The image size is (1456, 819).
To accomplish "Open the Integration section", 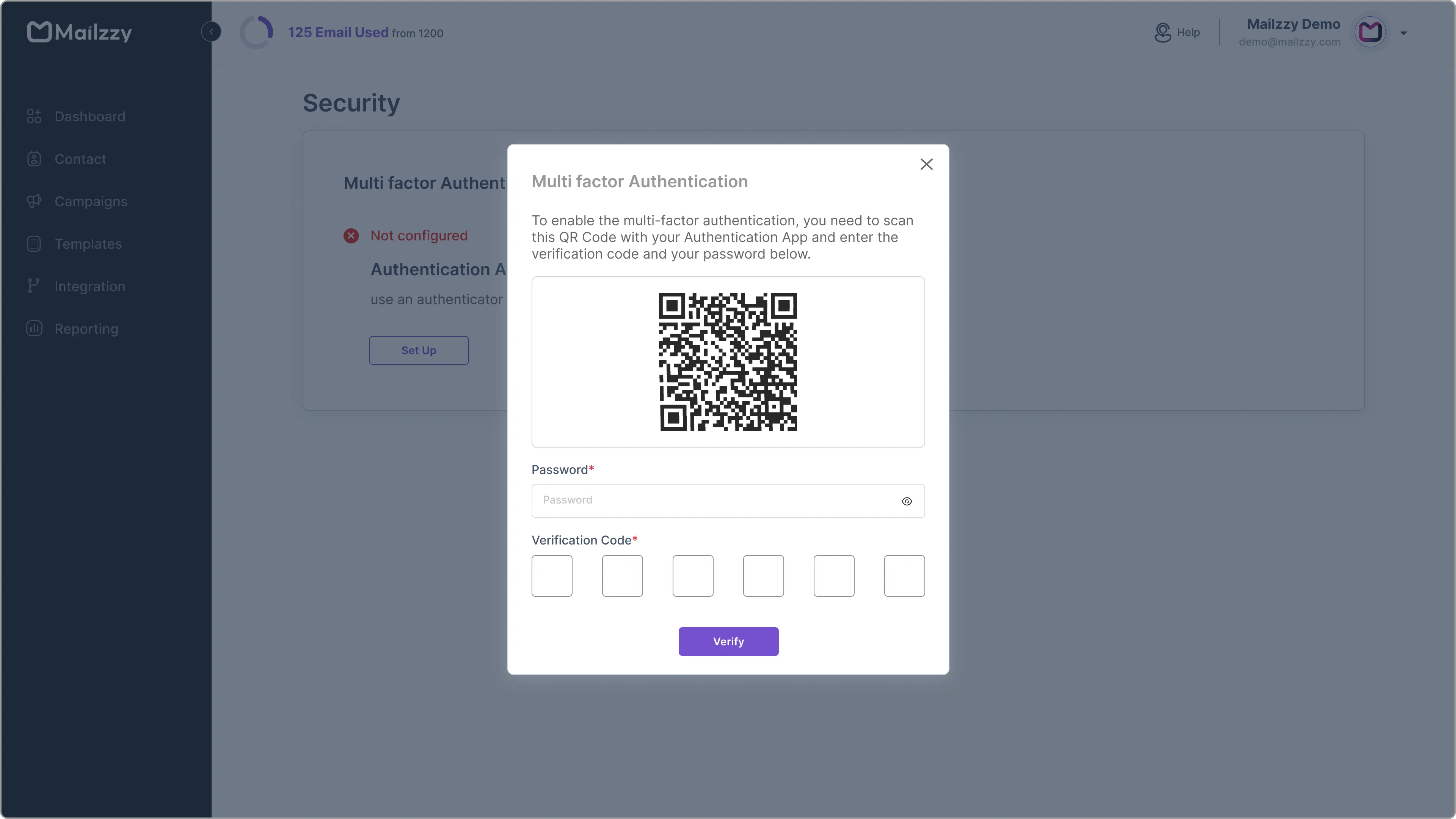I will click(x=89, y=286).
